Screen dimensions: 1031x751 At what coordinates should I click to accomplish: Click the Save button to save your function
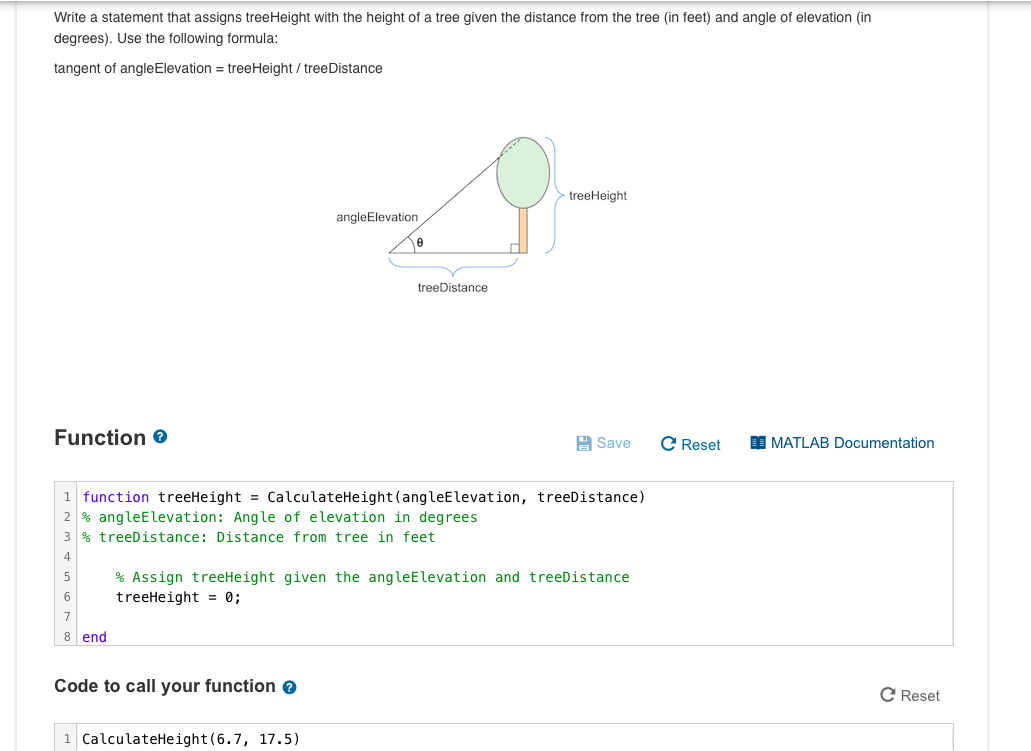pyautogui.click(x=603, y=443)
